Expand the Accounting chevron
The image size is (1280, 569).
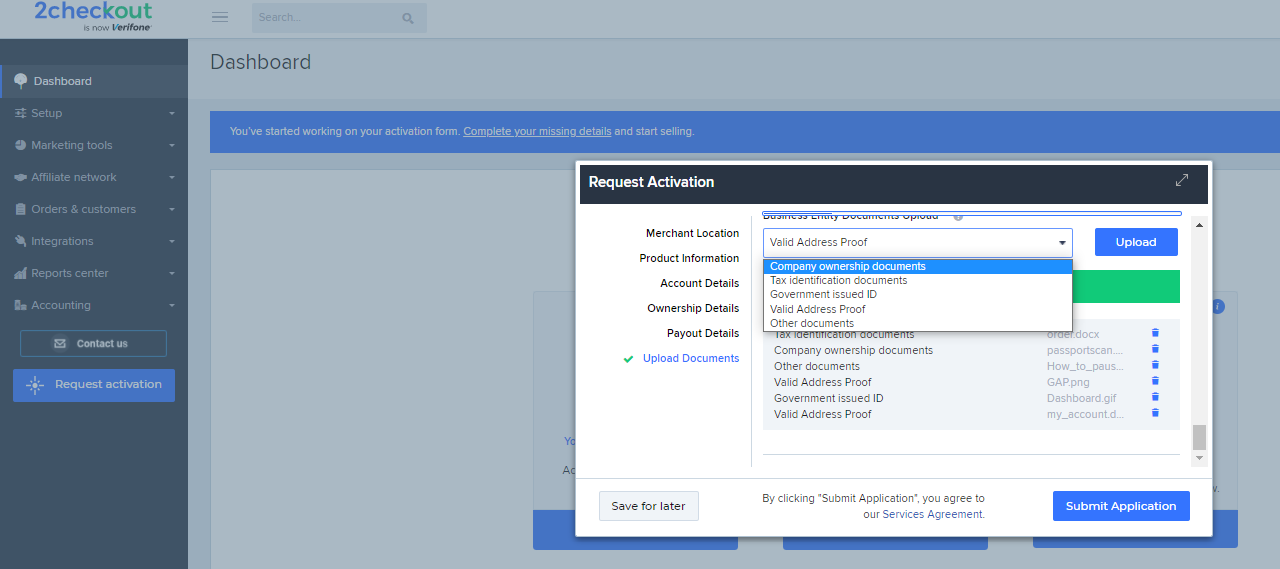172,306
